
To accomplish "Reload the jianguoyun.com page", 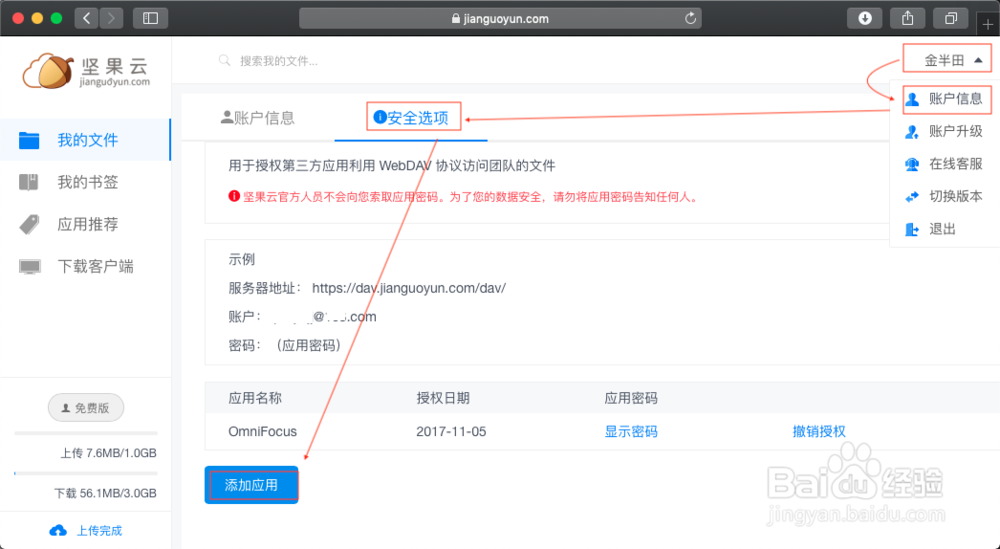I will 690,18.
